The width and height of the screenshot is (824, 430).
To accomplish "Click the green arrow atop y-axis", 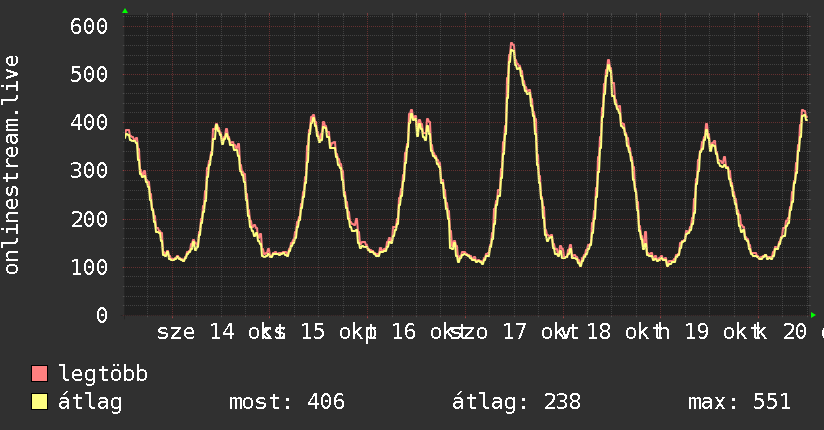I will (125, 11).
